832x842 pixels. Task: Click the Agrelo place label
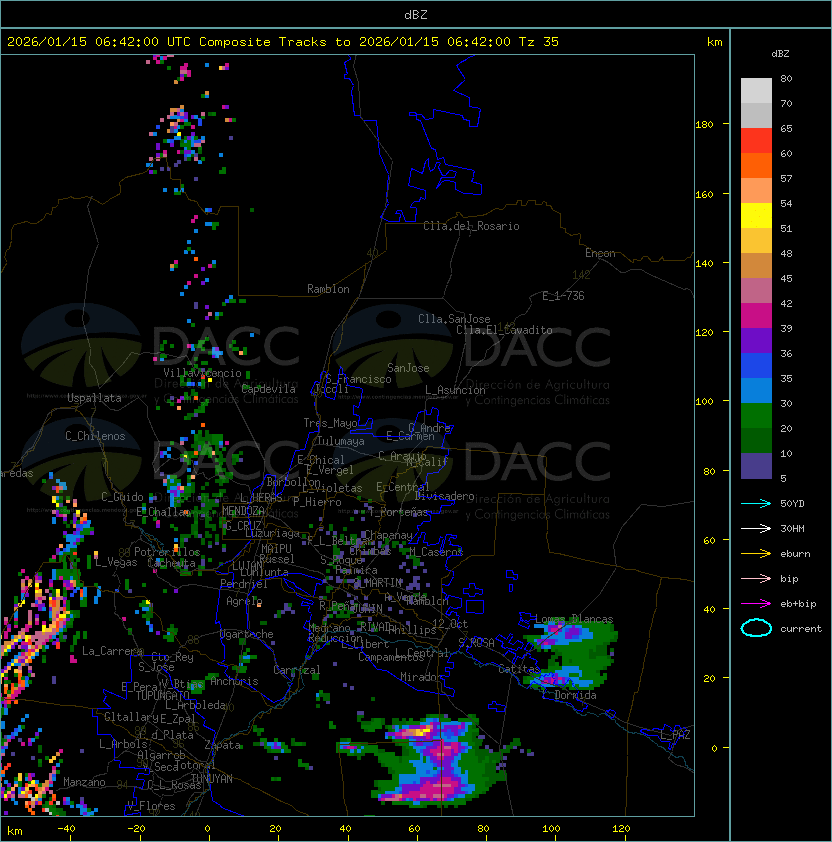tap(244, 601)
